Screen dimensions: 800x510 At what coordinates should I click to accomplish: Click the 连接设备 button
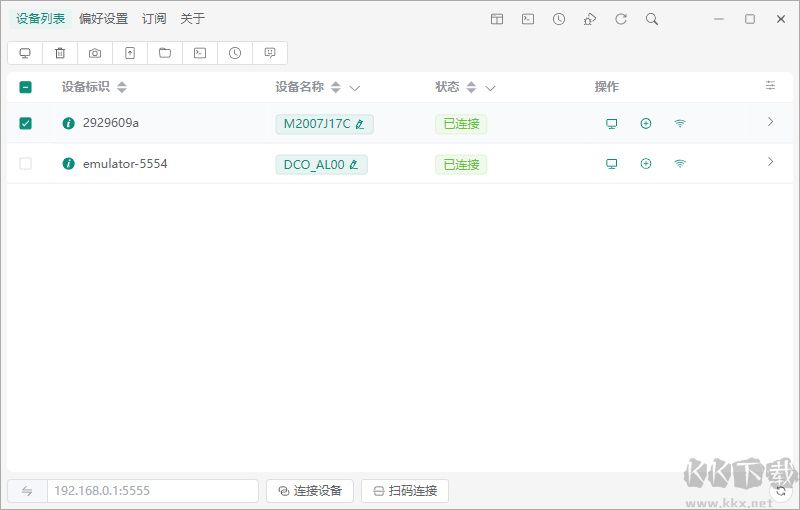pos(310,491)
